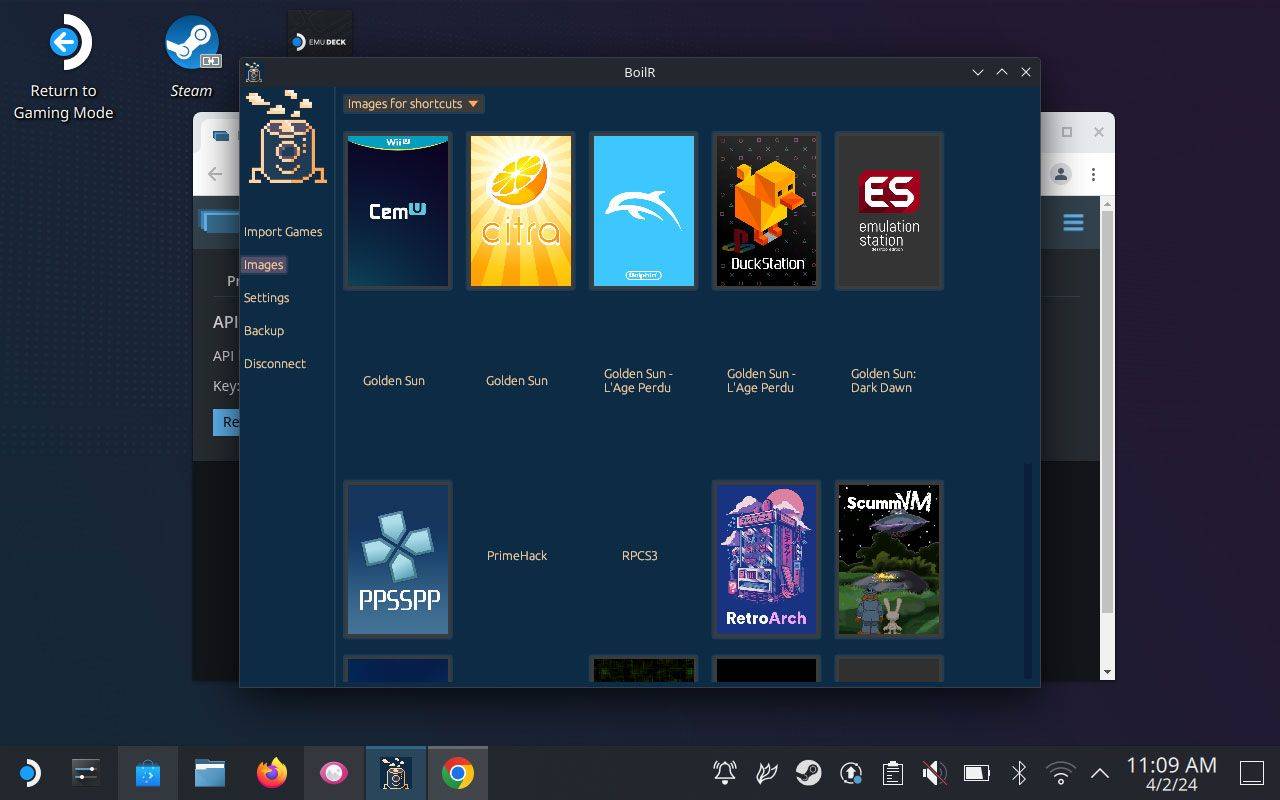Select the Emulation Station cover image

point(889,211)
